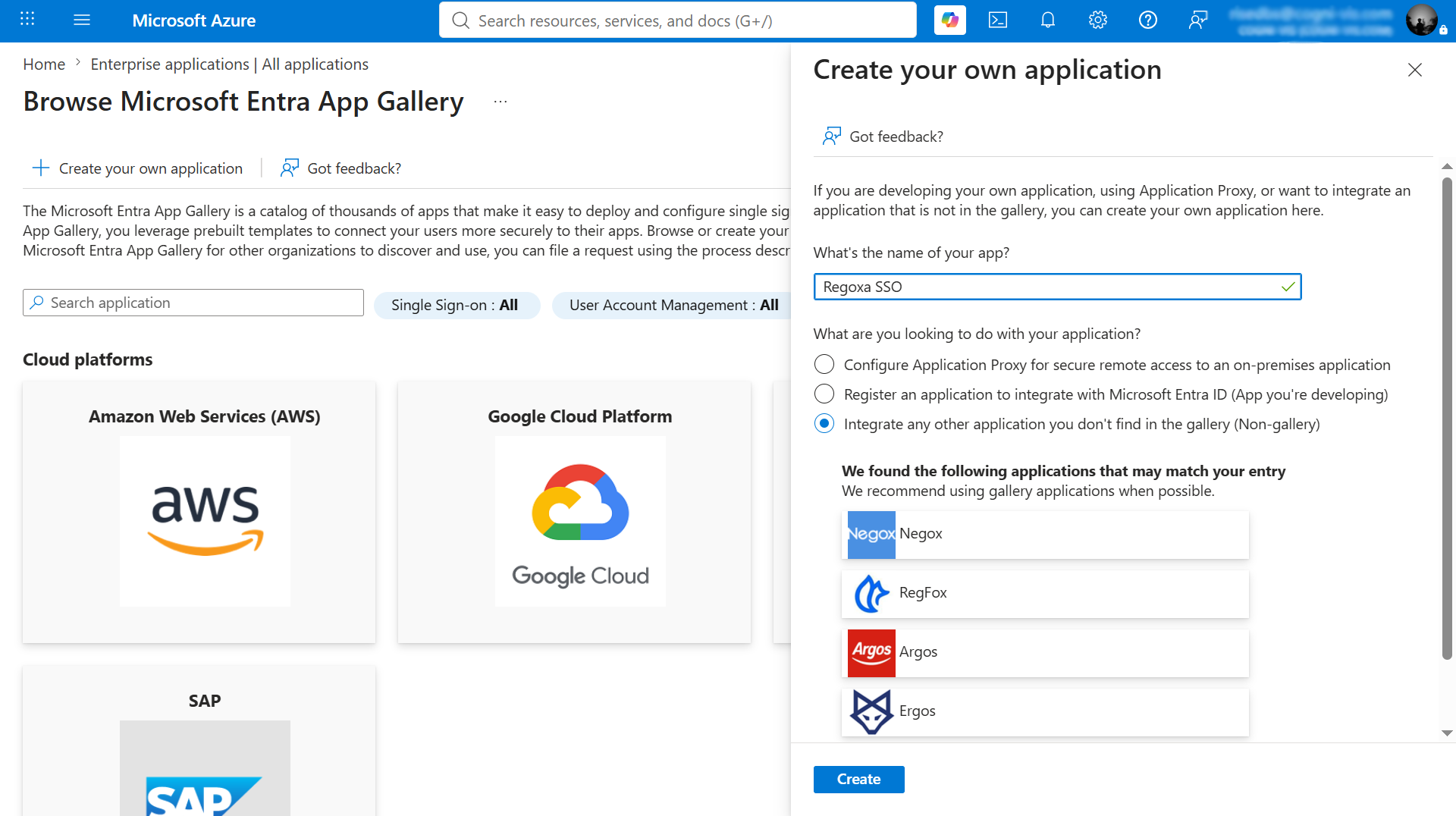Select the Ergos suggested application

click(1045, 712)
